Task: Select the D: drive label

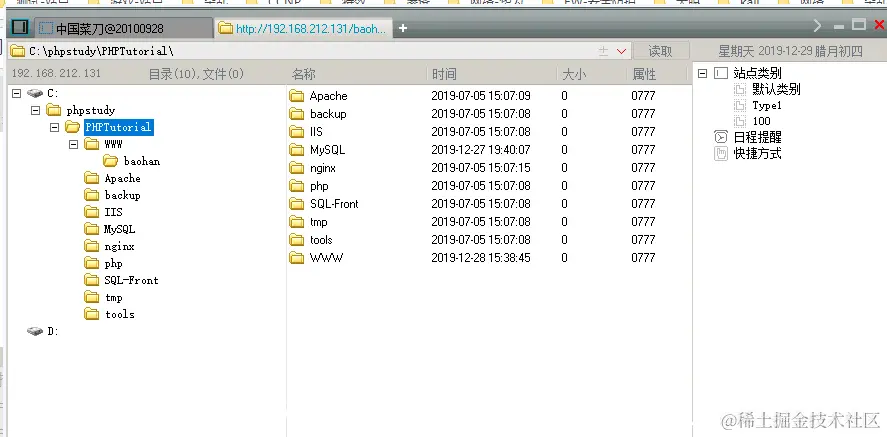Action: [53, 331]
